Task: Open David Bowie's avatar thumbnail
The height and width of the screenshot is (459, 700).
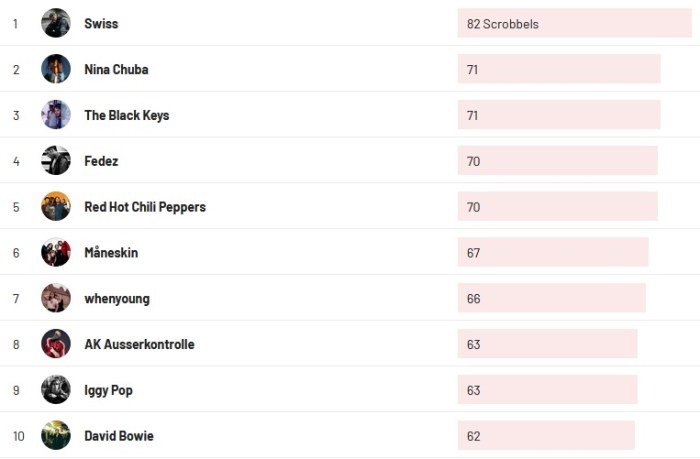Action: coord(56,436)
